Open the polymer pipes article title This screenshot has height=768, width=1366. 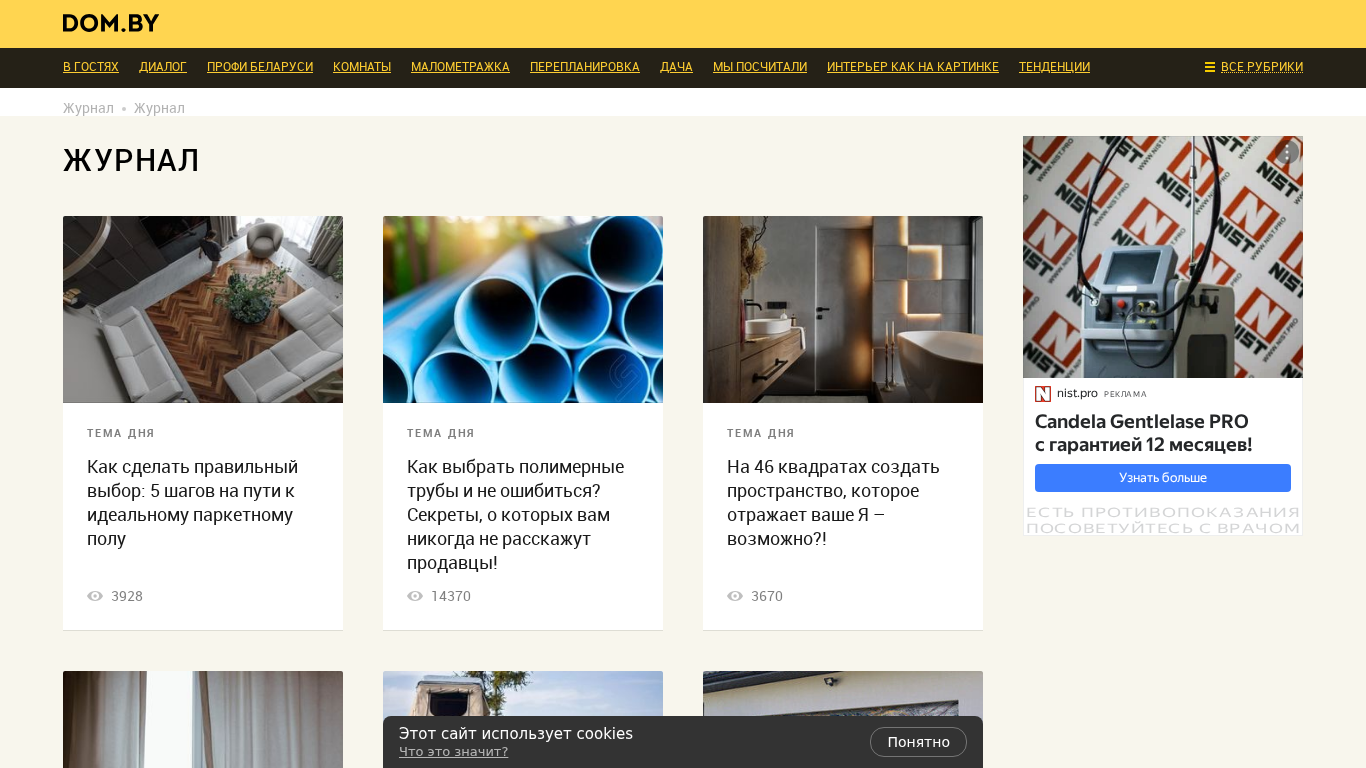point(516,515)
